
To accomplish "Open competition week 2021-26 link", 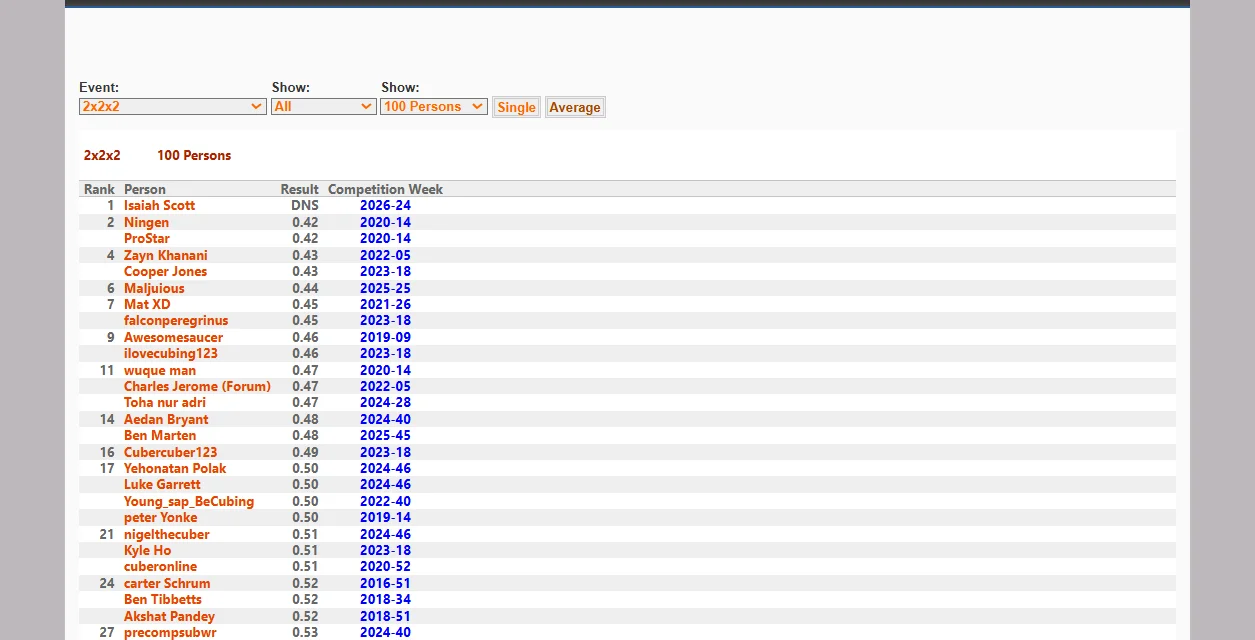I will [x=385, y=304].
